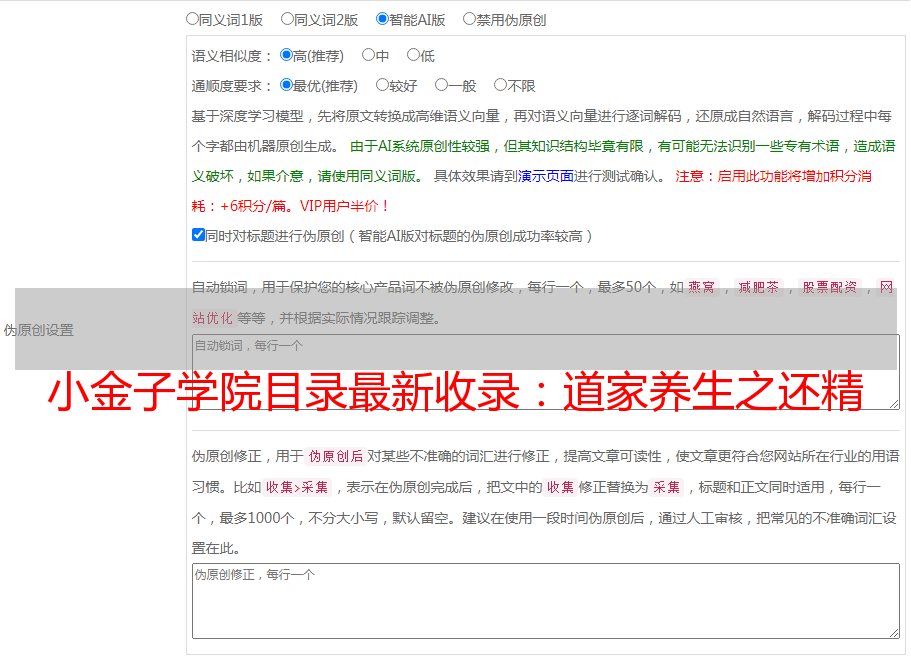Click the 通顺度要求 label
The image size is (911, 658).
(x=231, y=87)
